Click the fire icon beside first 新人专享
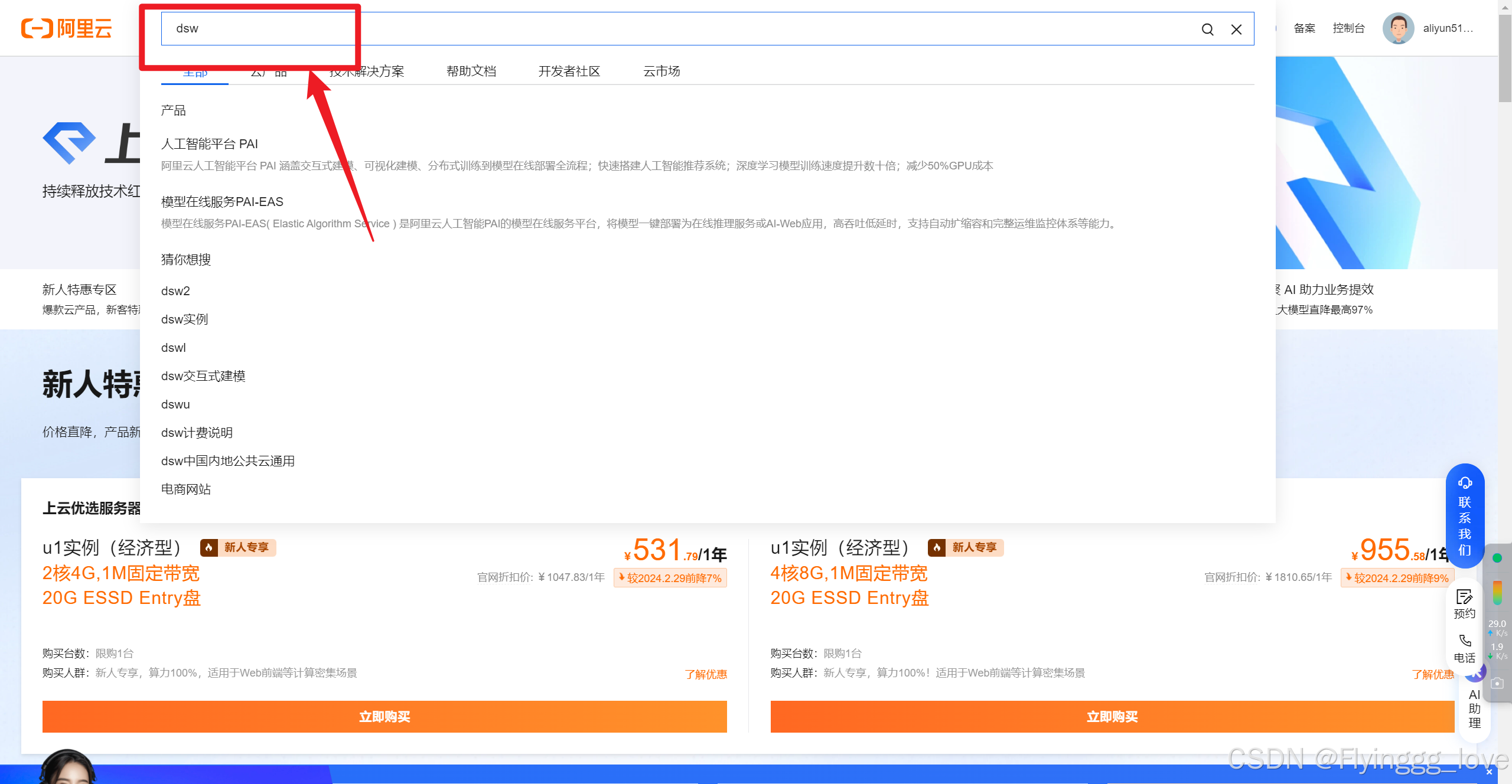The width and height of the screenshot is (1512, 784). coord(208,548)
